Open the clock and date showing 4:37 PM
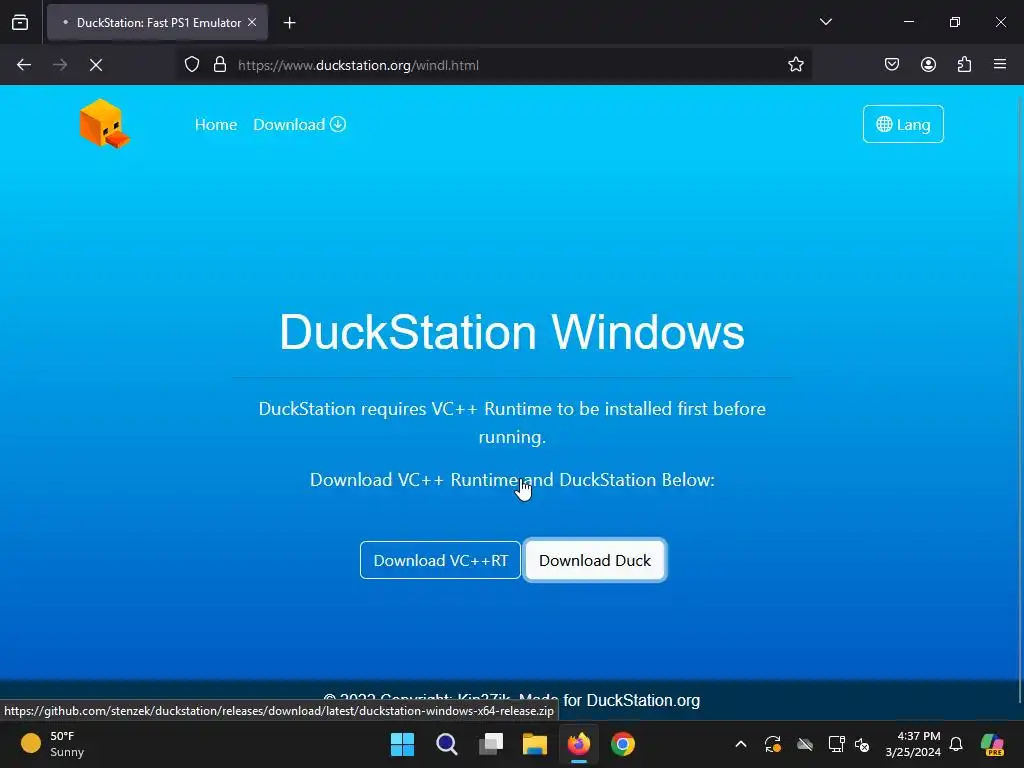Image resolution: width=1024 pixels, height=768 pixels. [913, 744]
